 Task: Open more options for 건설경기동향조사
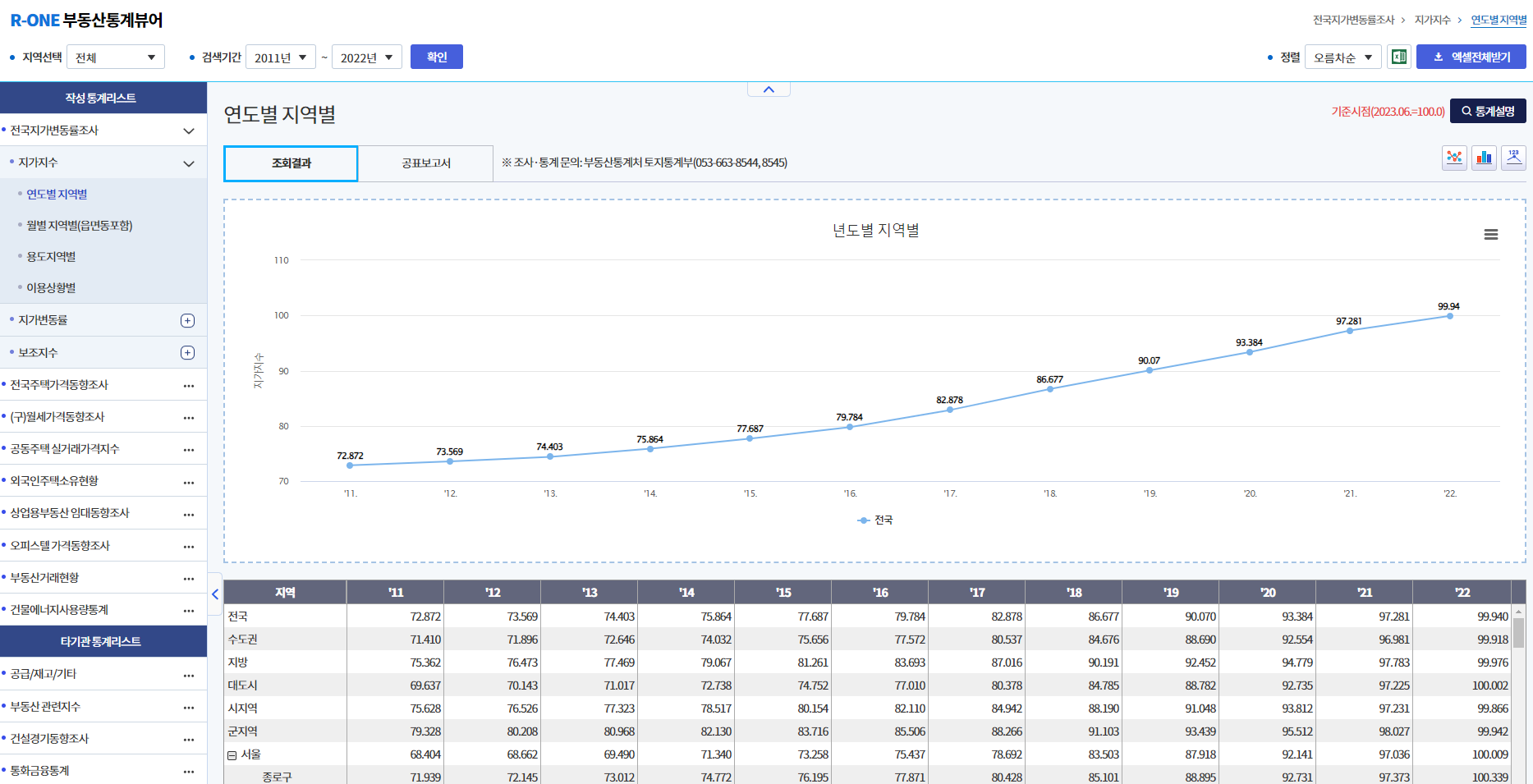[189, 739]
